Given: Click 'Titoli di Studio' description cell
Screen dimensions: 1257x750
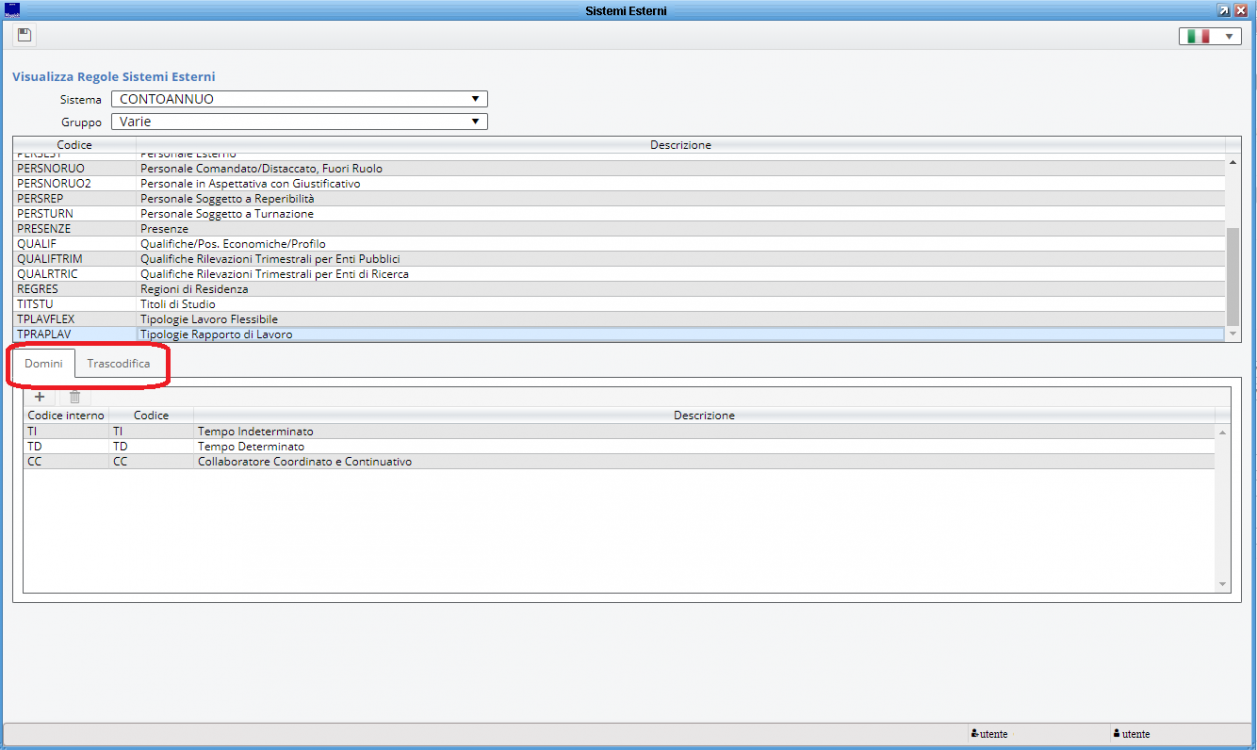Looking at the screenshot, I should click(x=680, y=304).
